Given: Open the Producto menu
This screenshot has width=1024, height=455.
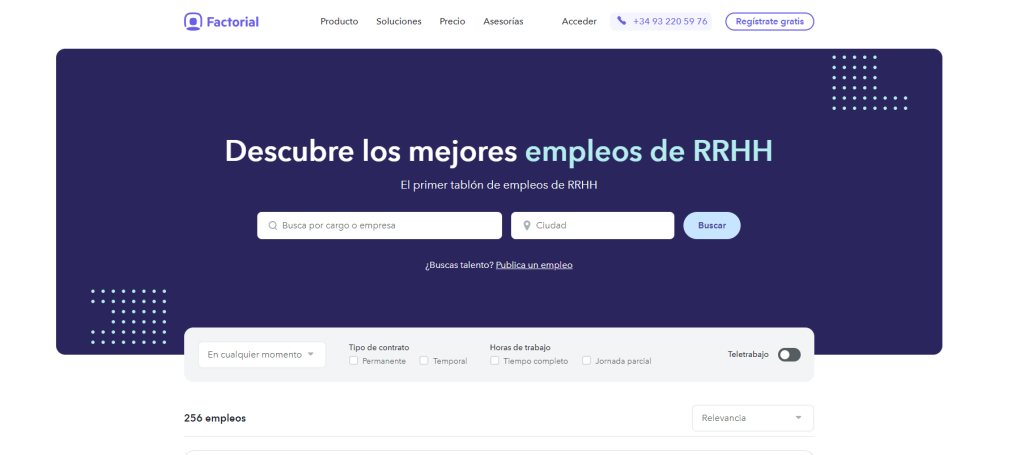Looking at the screenshot, I should coord(339,21).
